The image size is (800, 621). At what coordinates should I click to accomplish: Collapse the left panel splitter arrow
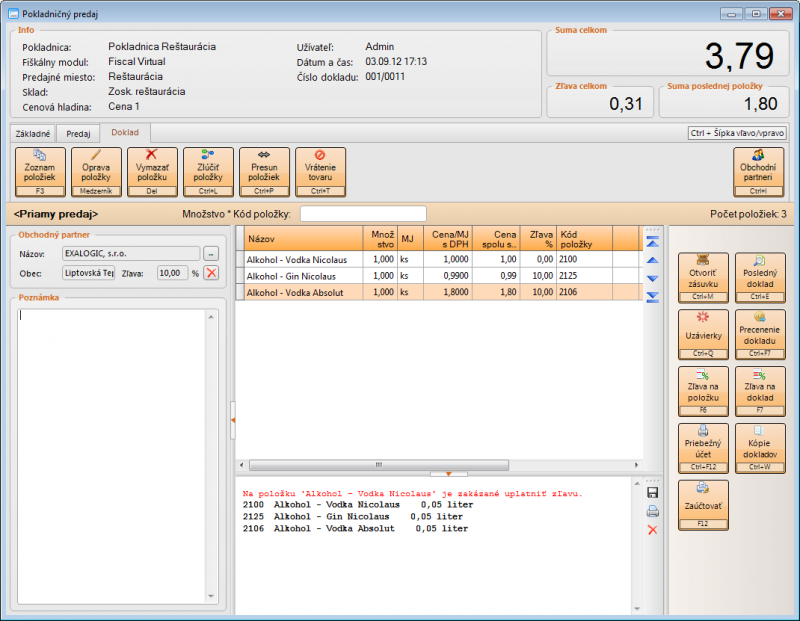(x=232, y=421)
